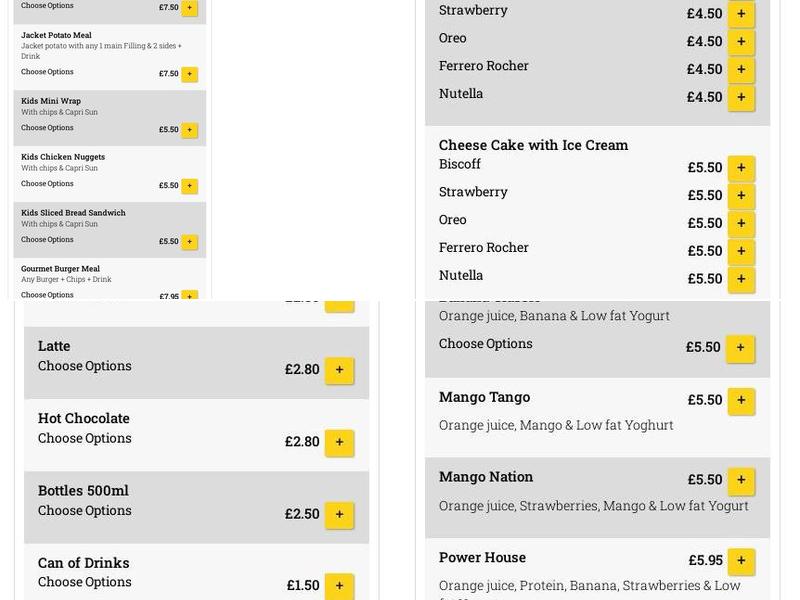The width and height of the screenshot is (800, 600).
Task: Add Mango Tango smoothie to basket
Action: click(740, 401)
